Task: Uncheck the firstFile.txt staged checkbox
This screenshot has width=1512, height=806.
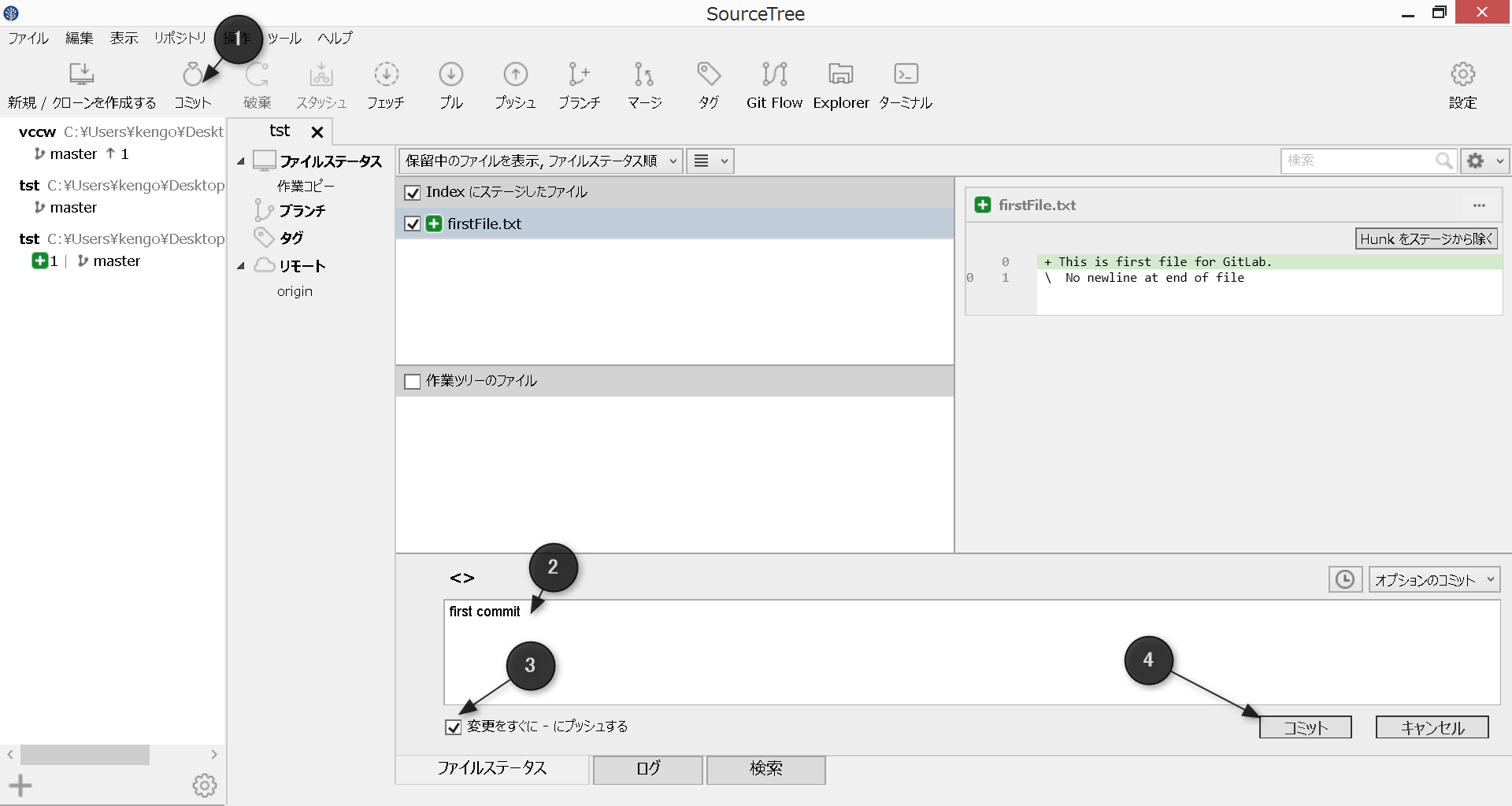Action: point(412,224)
